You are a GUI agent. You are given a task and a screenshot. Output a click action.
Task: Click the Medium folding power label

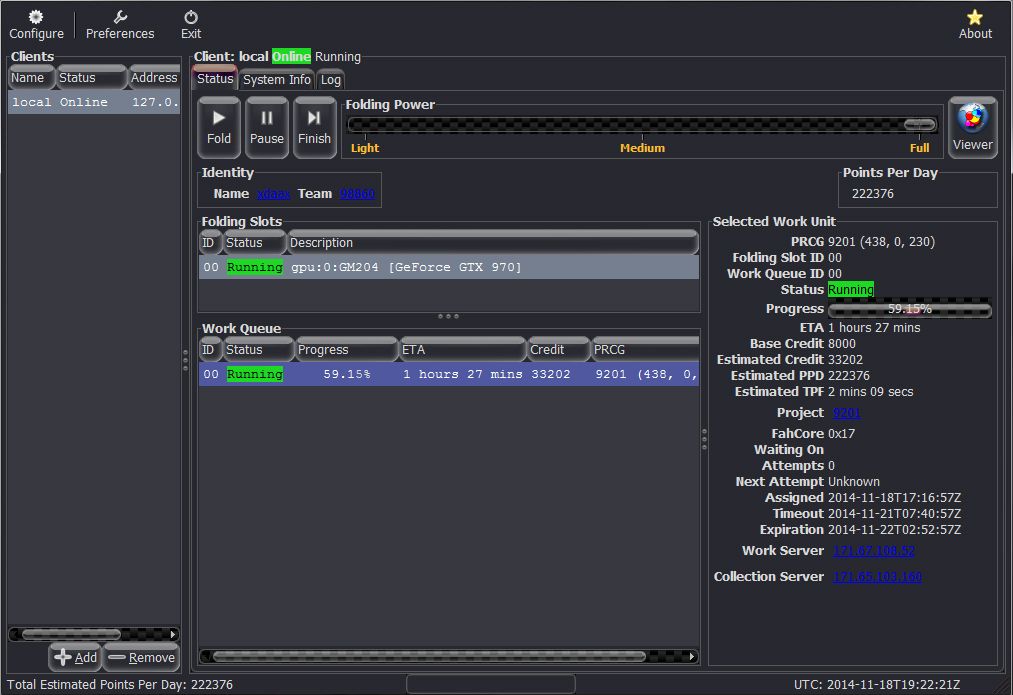(642, 148)
